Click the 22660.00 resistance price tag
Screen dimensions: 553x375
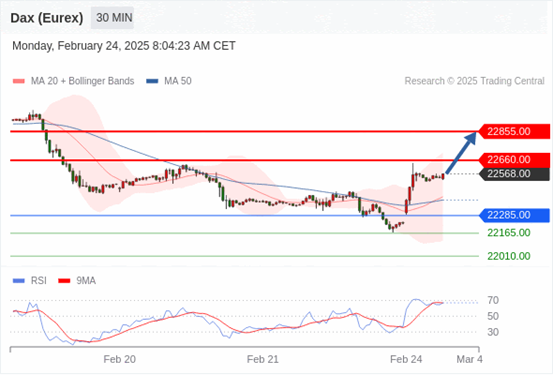pos(514,160)
